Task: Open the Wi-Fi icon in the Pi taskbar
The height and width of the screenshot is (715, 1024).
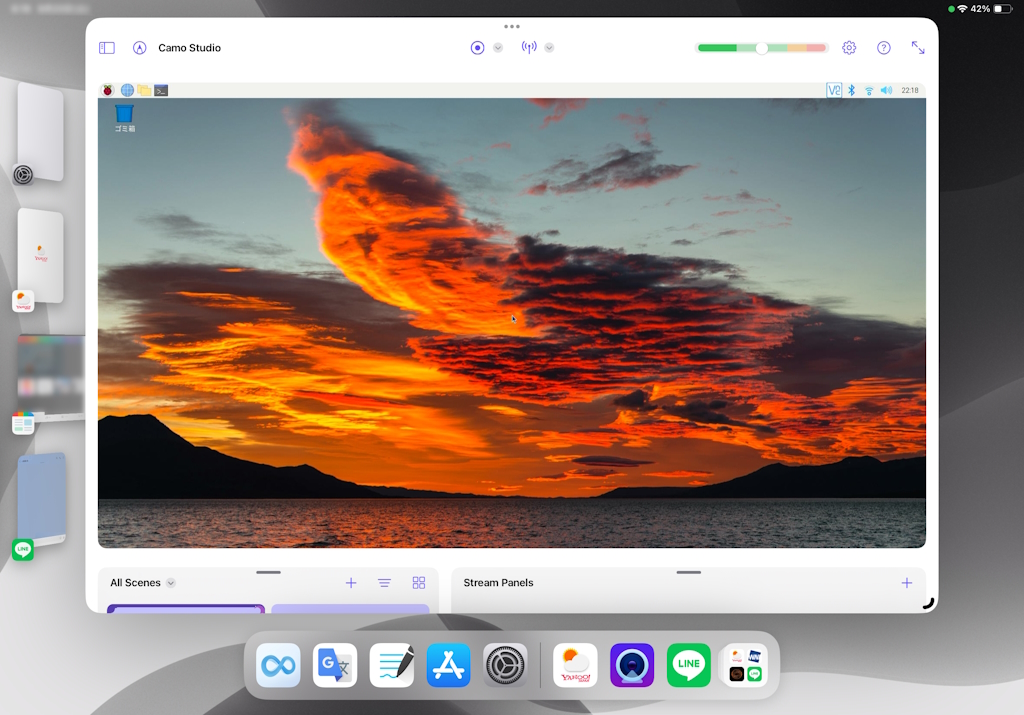Action: click(869, 91)
